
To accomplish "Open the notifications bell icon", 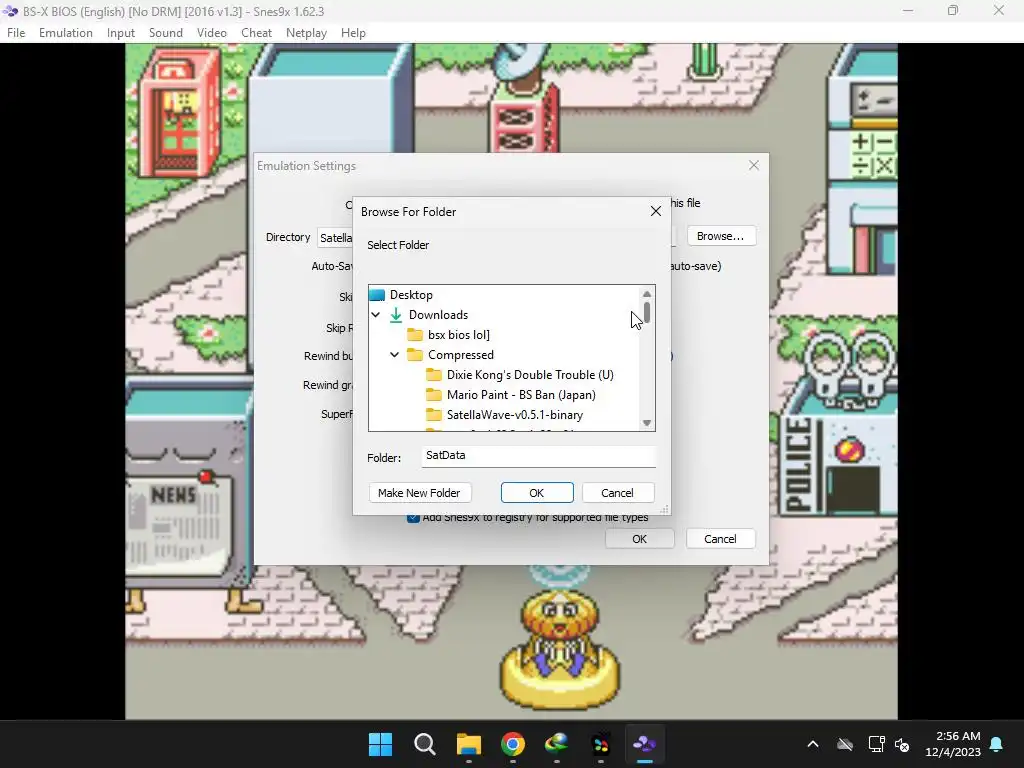I will coord(997,744).
